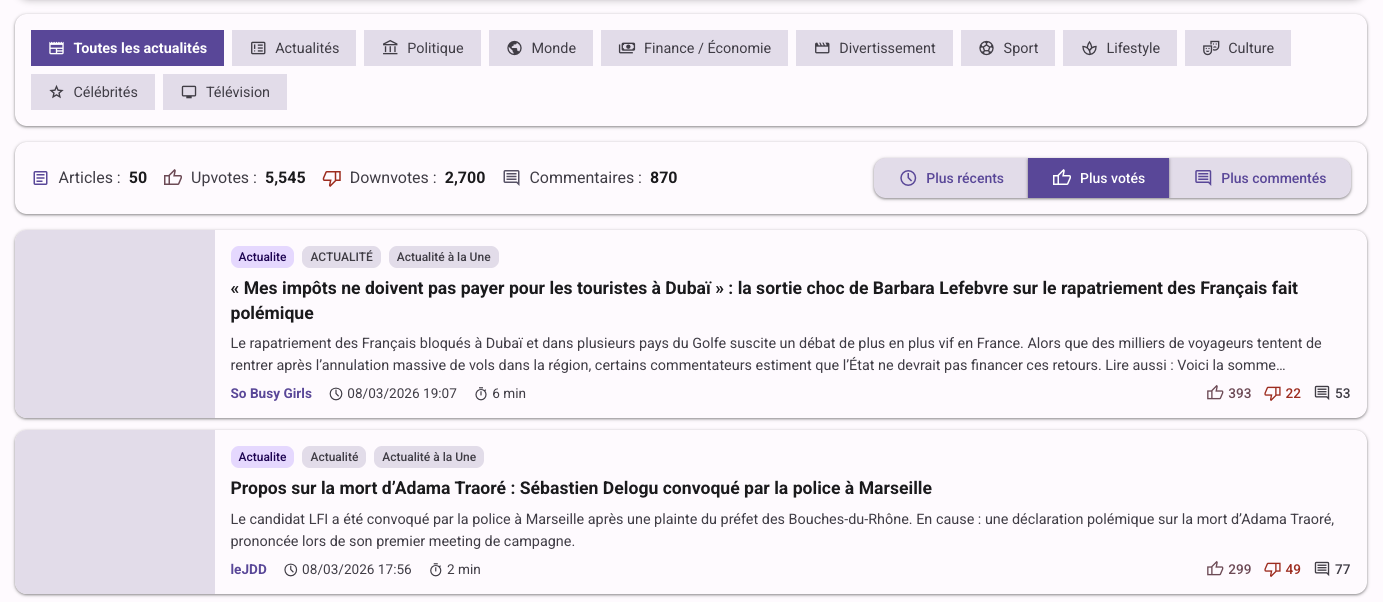The image size is (1383, 602).
Task: Click the Actualité à la Une tag on the first article
Action: point(443,256)
